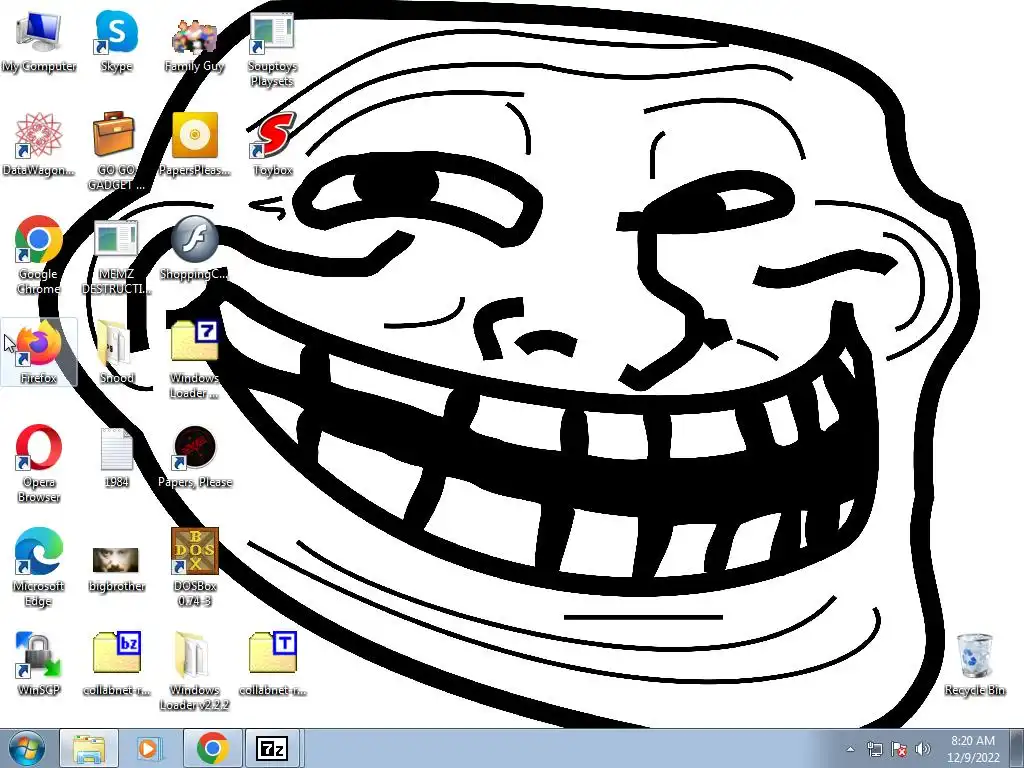Open 7-Zip from the taskbar

coord(272,749)
